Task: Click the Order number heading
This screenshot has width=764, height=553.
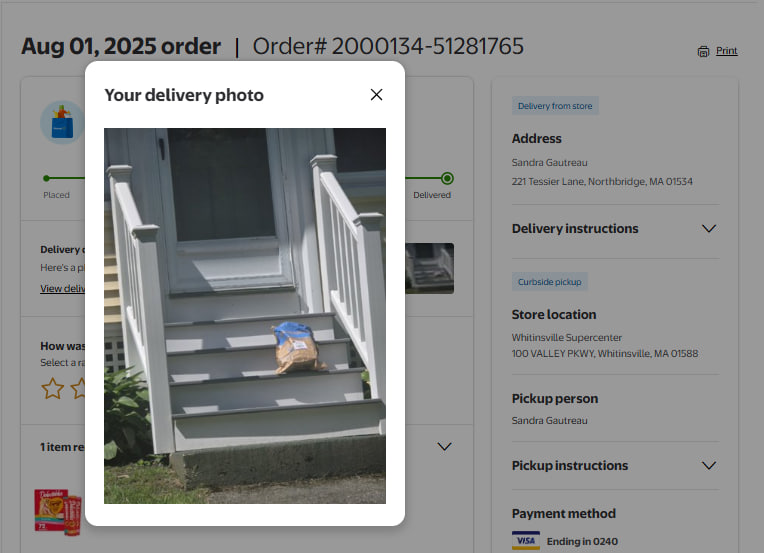Action: 388,46
